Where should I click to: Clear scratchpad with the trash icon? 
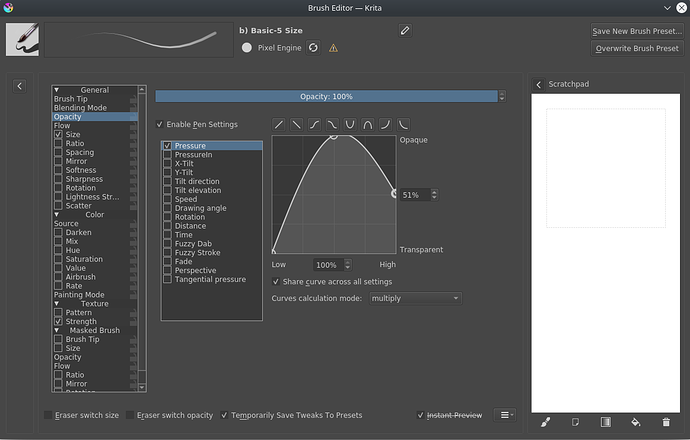point(666,423)
